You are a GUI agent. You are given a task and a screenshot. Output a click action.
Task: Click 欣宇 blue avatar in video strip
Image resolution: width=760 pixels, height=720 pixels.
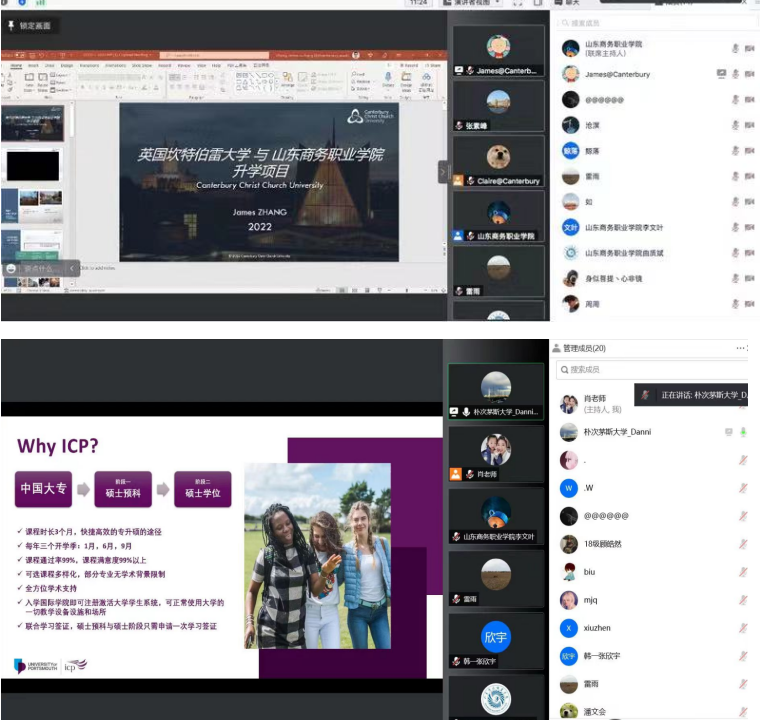point(496,636)
